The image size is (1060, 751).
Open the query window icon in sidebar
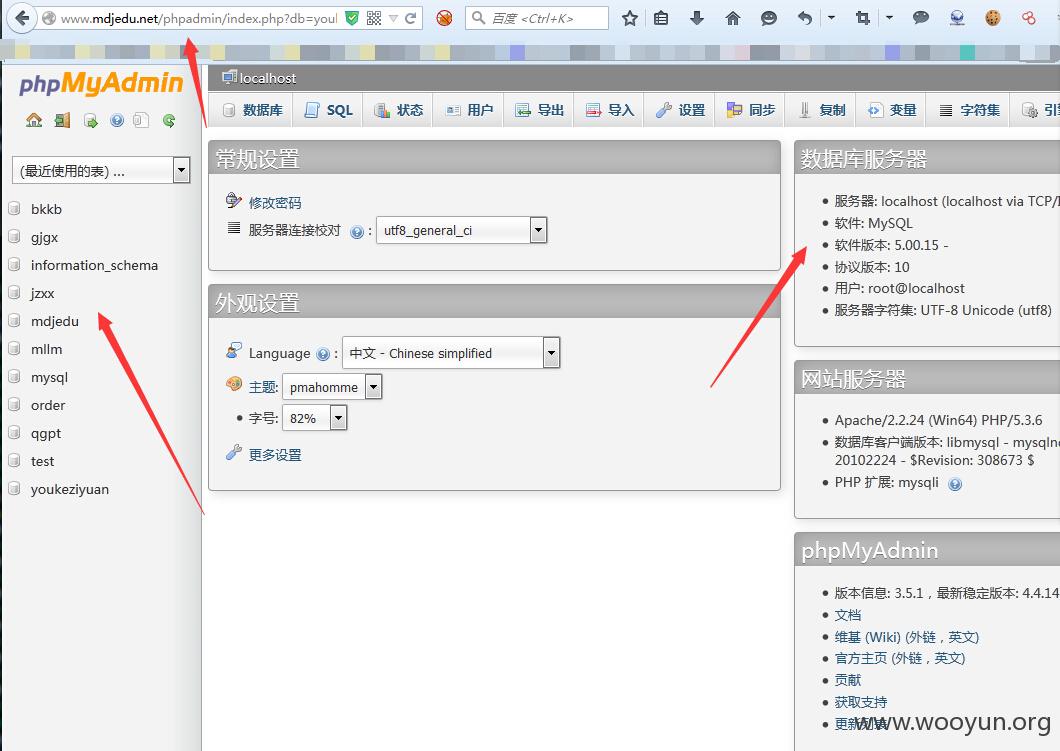tap(91, 120)
